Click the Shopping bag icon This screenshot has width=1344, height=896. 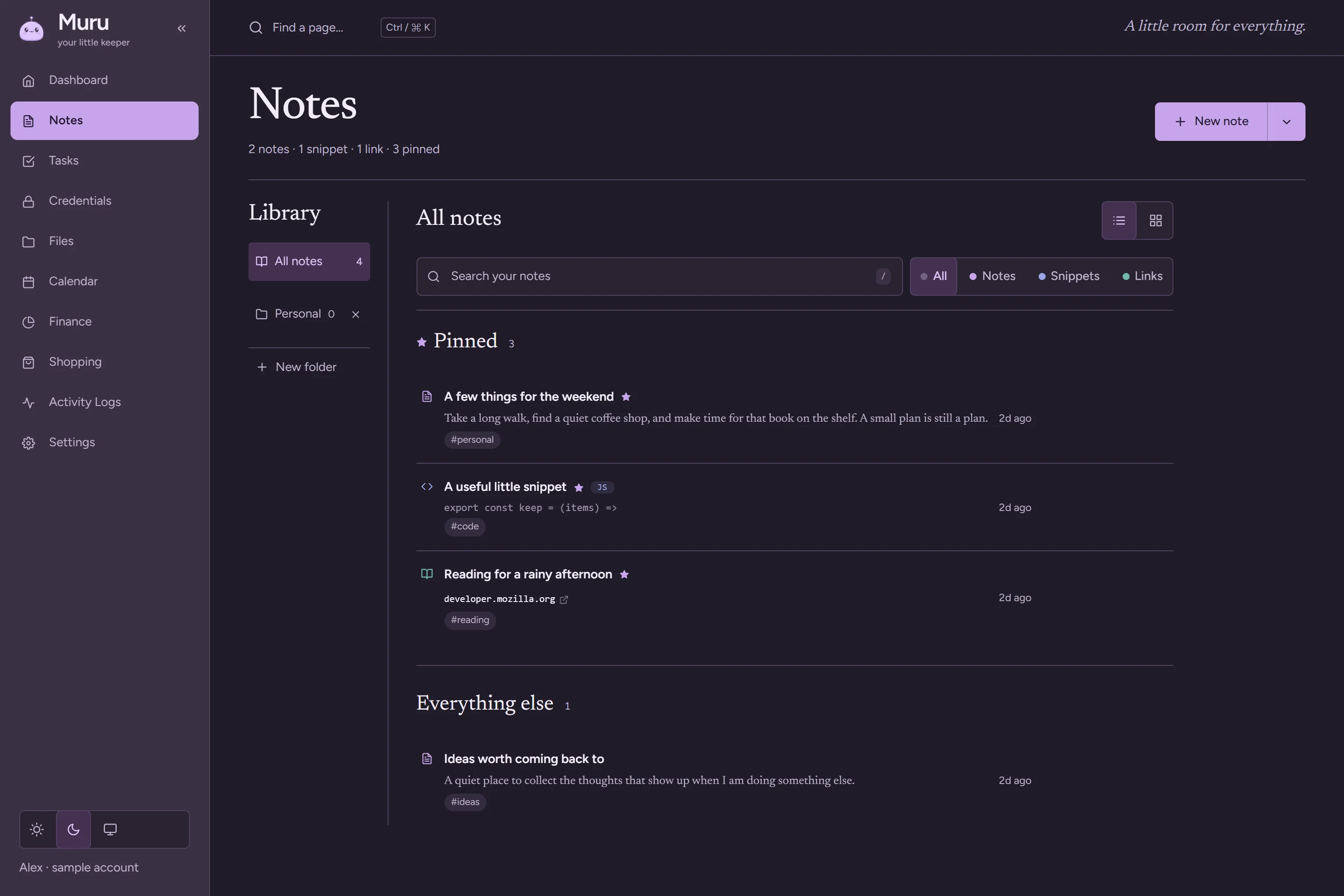click(28, 363)
